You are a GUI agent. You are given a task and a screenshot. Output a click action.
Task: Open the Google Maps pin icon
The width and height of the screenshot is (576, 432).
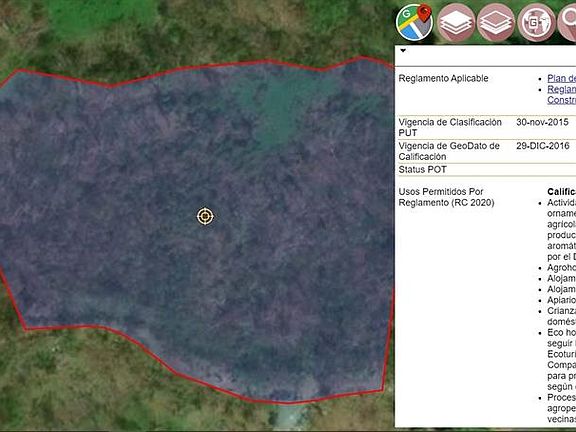click(x=414, y=22)
